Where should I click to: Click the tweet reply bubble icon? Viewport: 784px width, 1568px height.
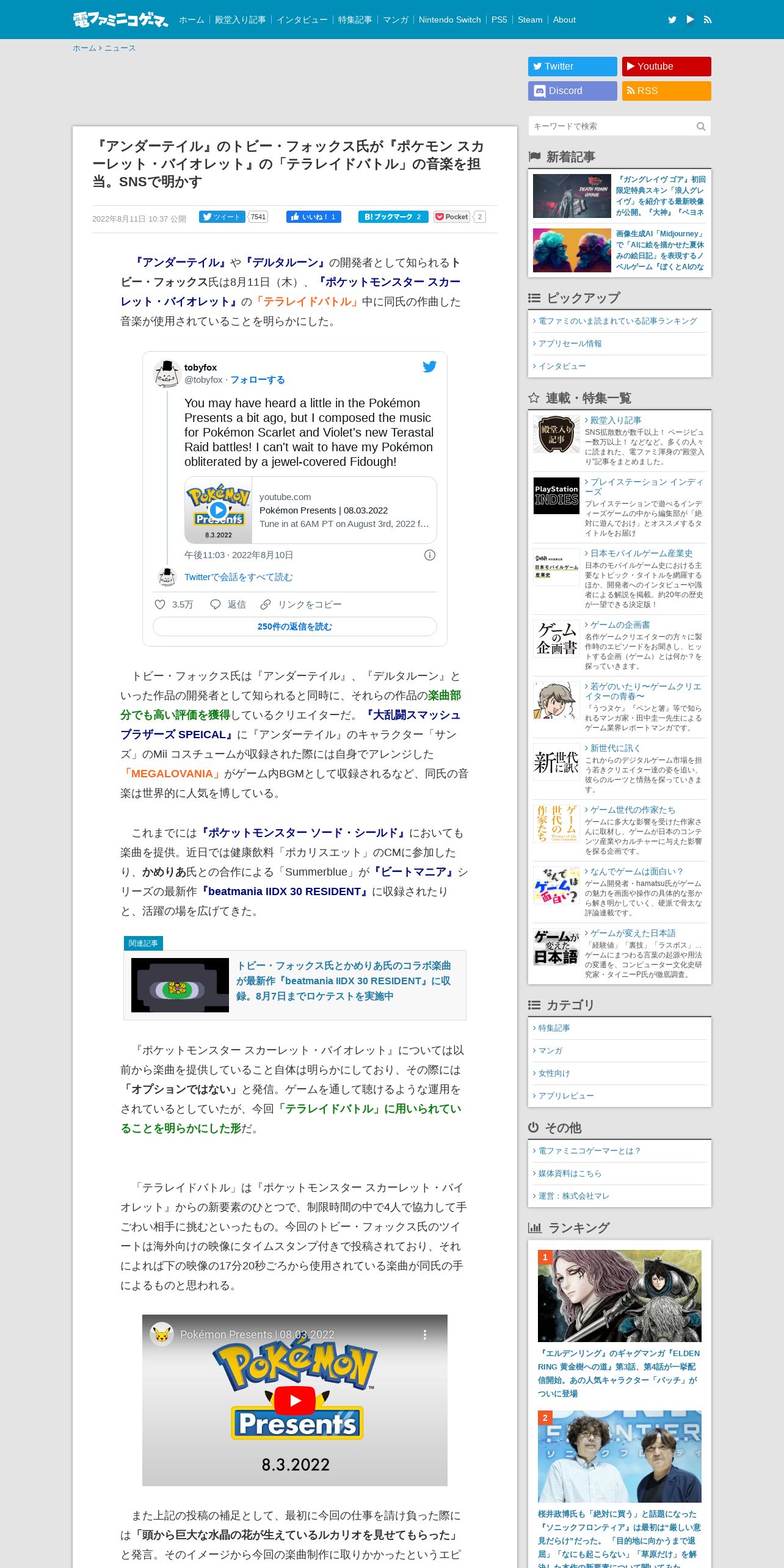(x=215, y=604)
